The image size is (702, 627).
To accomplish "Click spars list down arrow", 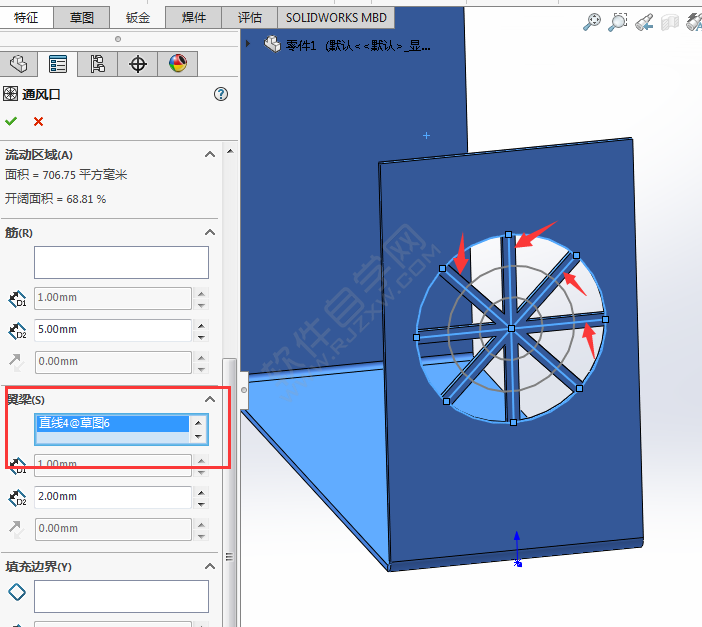I will 198,436.
